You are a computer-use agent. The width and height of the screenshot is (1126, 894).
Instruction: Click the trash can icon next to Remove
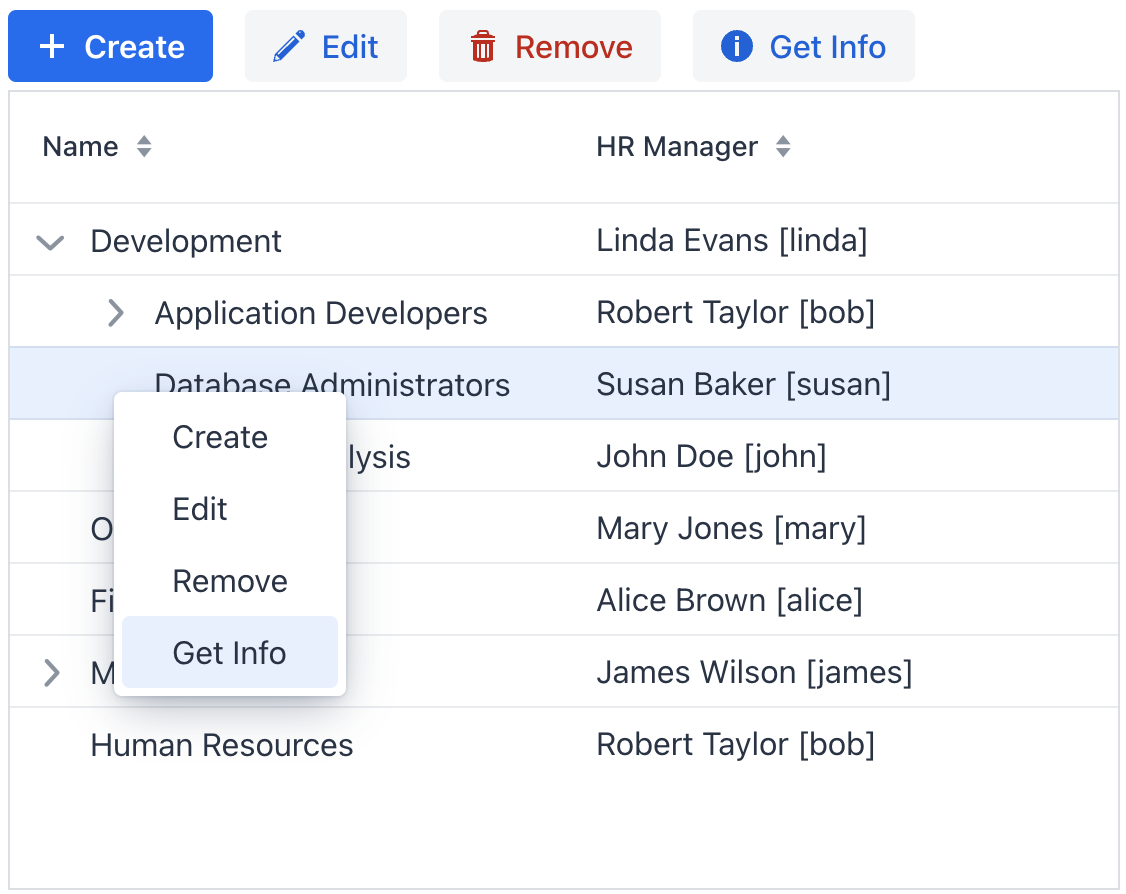(483, 45)
